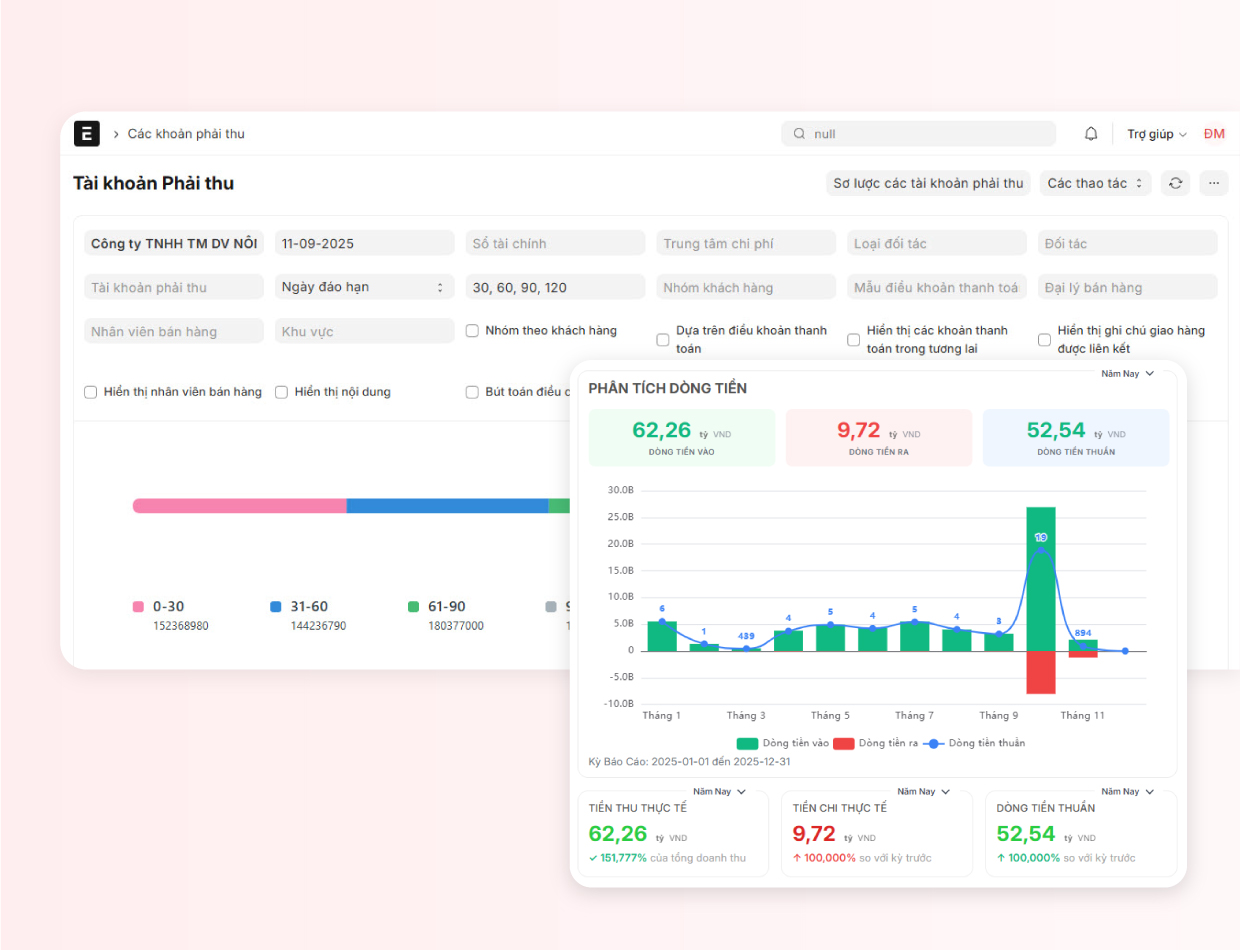Click the Các khoản phải thu breadcrumb
This screenshot has height=950, width=1240.
point(186,134)
